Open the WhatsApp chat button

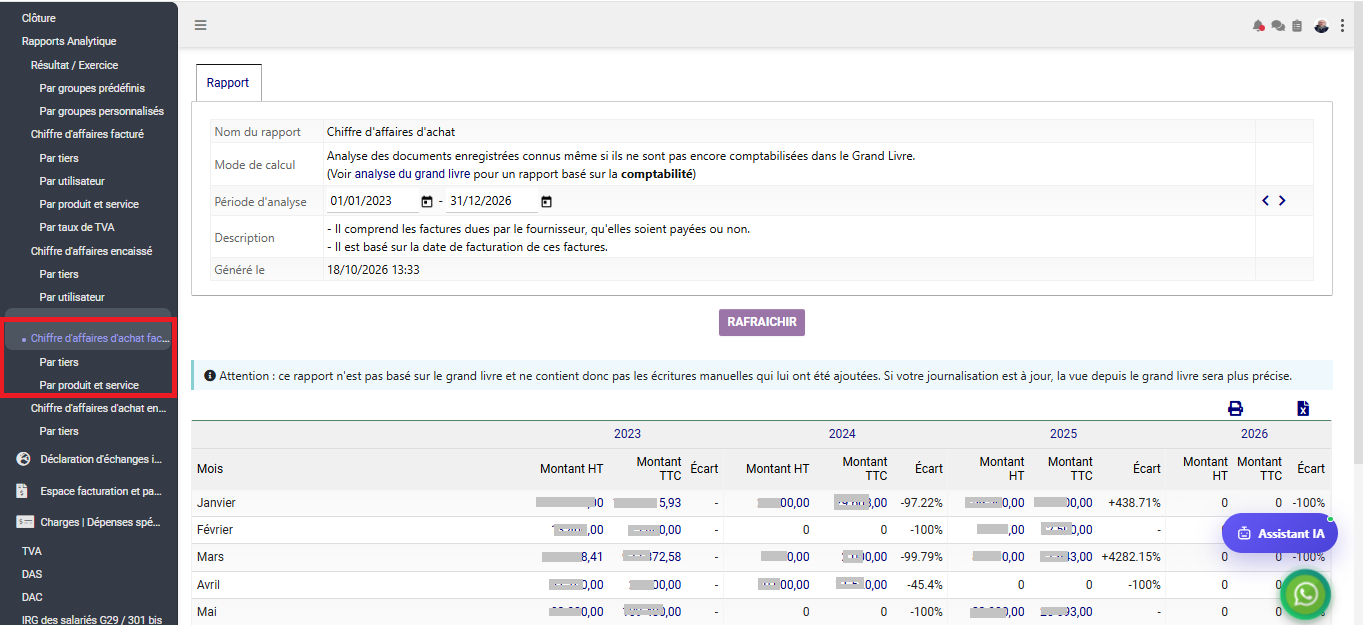[x=1305, y=595]
